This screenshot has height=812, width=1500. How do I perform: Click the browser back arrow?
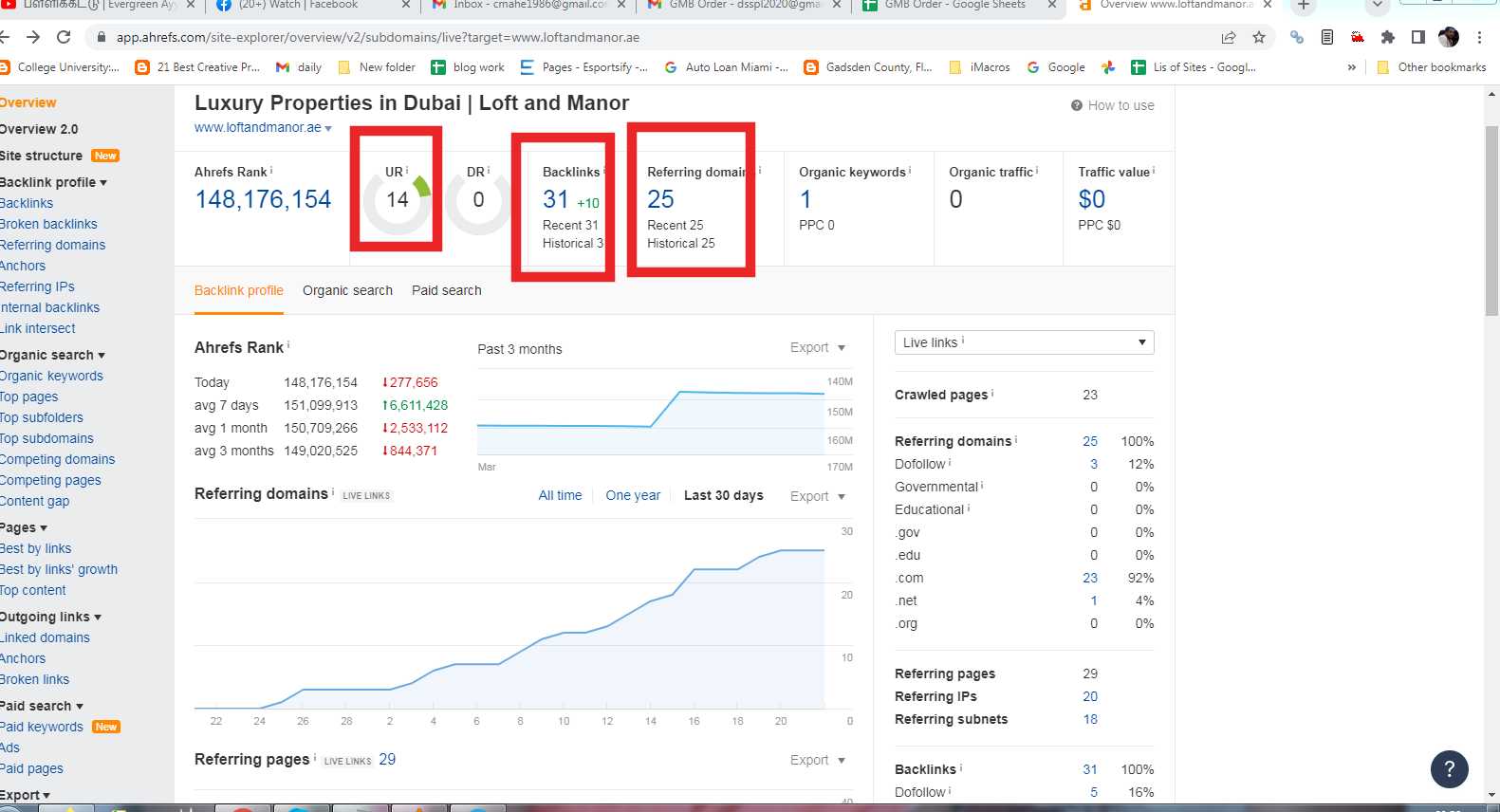pos(5,37)
